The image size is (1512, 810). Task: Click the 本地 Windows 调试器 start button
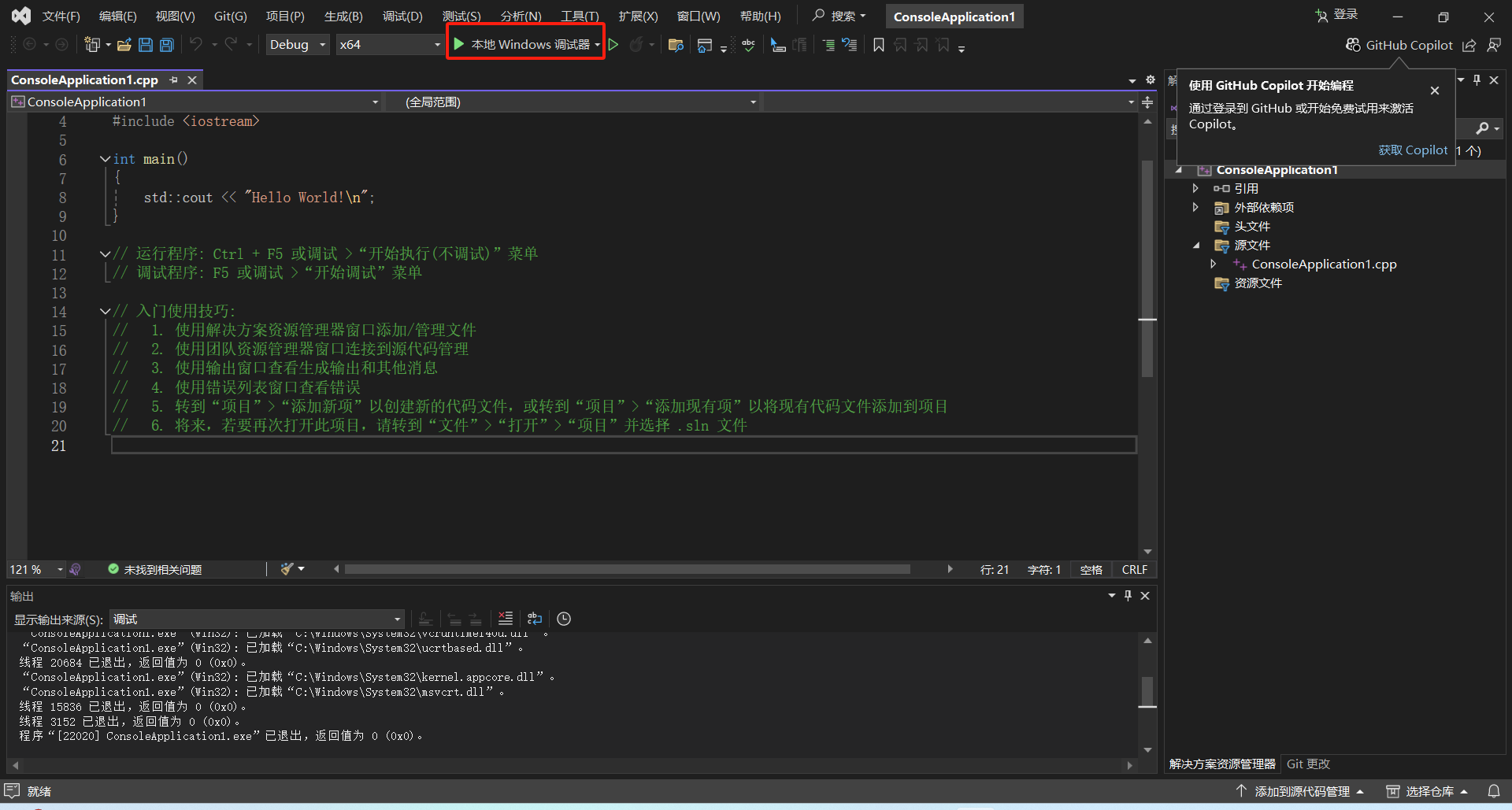click(521, 45)
